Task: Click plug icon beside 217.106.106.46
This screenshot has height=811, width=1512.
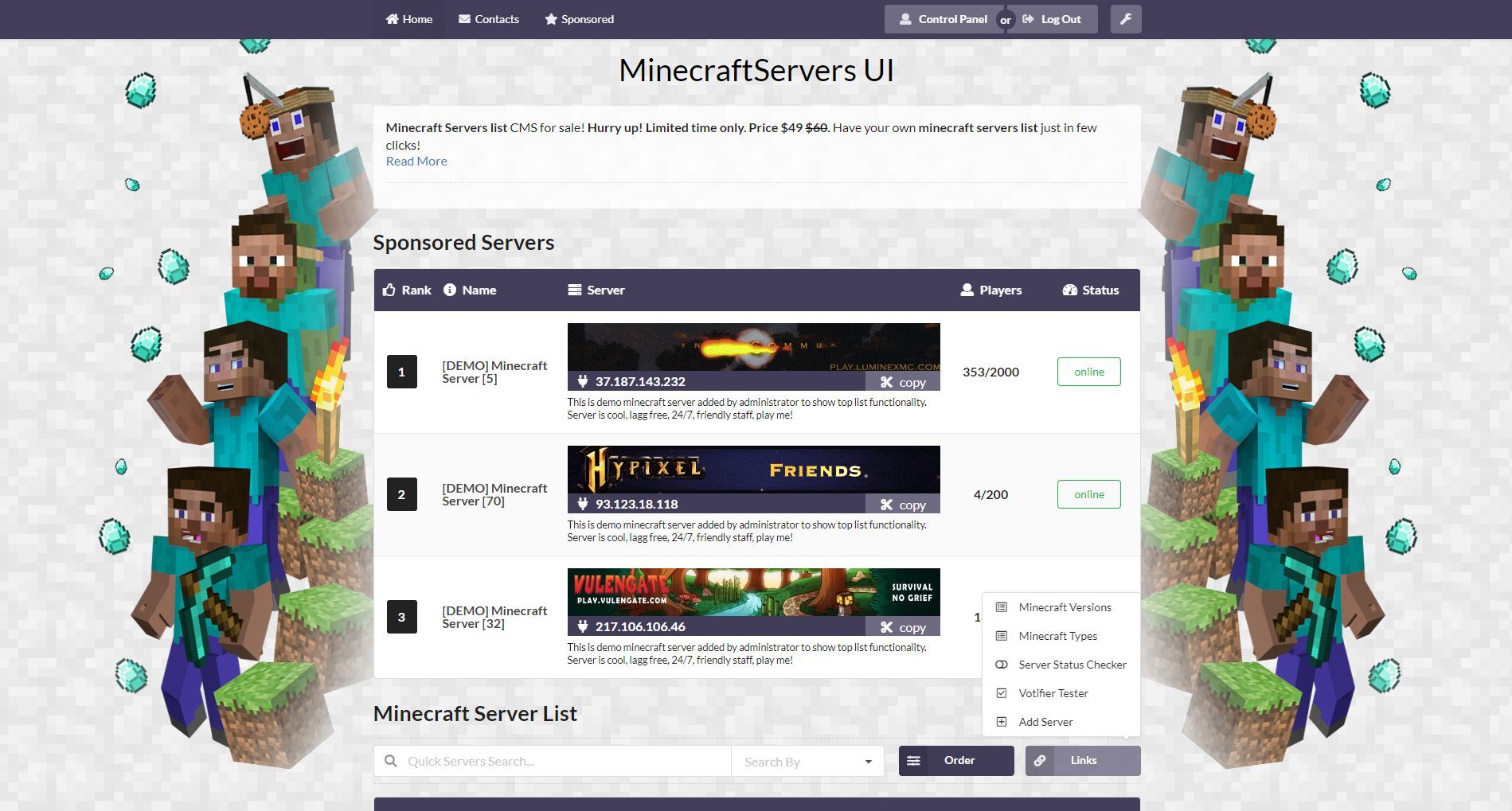Action: [x=582, y=626]
